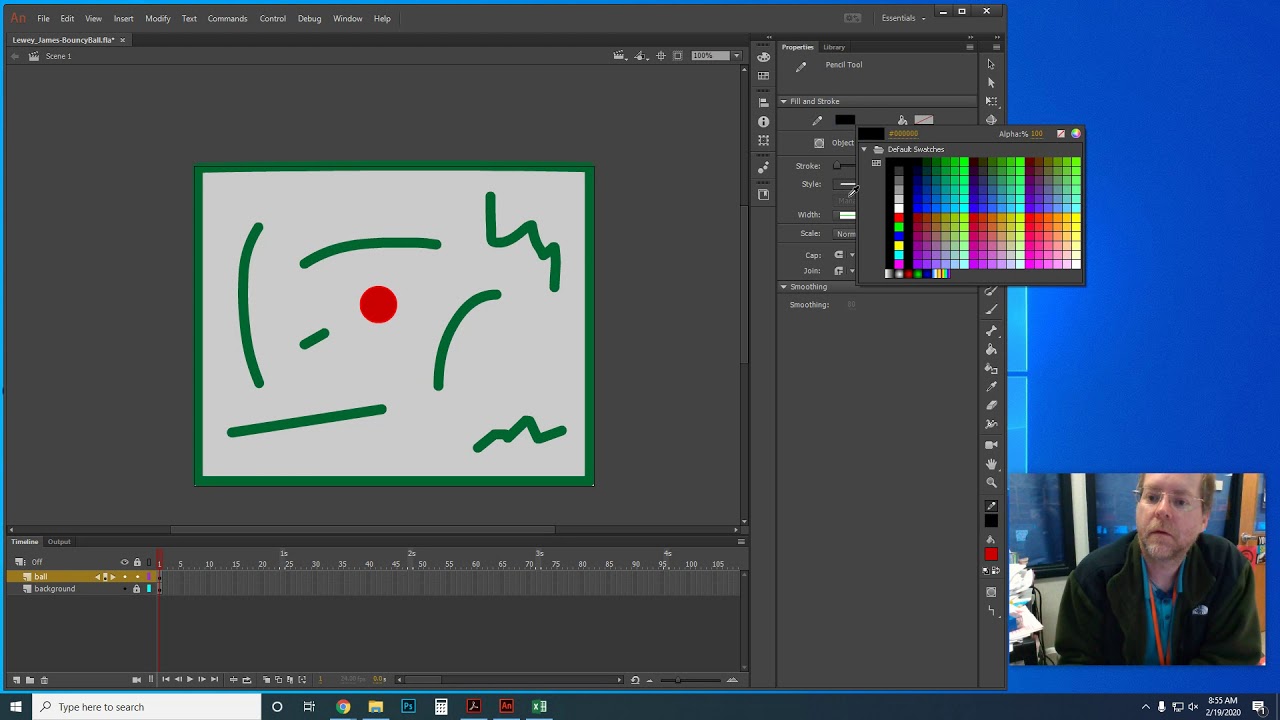The width and height of the screenshot is (1280, 720).
Task: Open the Modify menu
Action: 157,18
